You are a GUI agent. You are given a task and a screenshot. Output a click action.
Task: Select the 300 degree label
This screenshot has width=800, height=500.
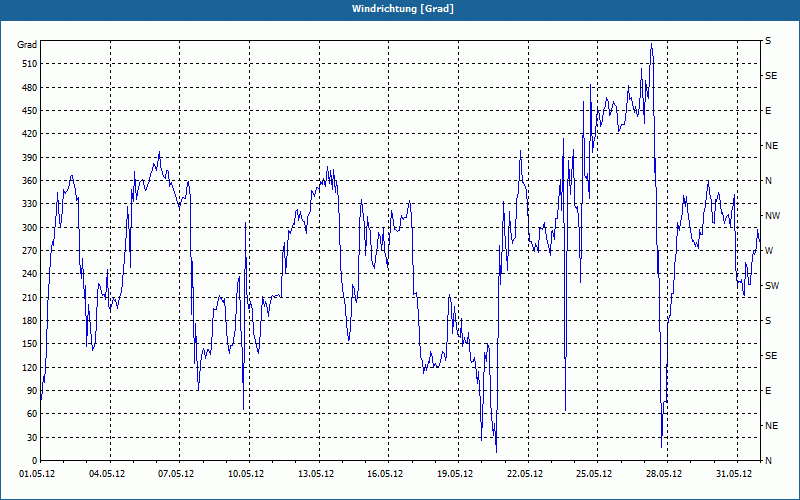tap(30, 227)
